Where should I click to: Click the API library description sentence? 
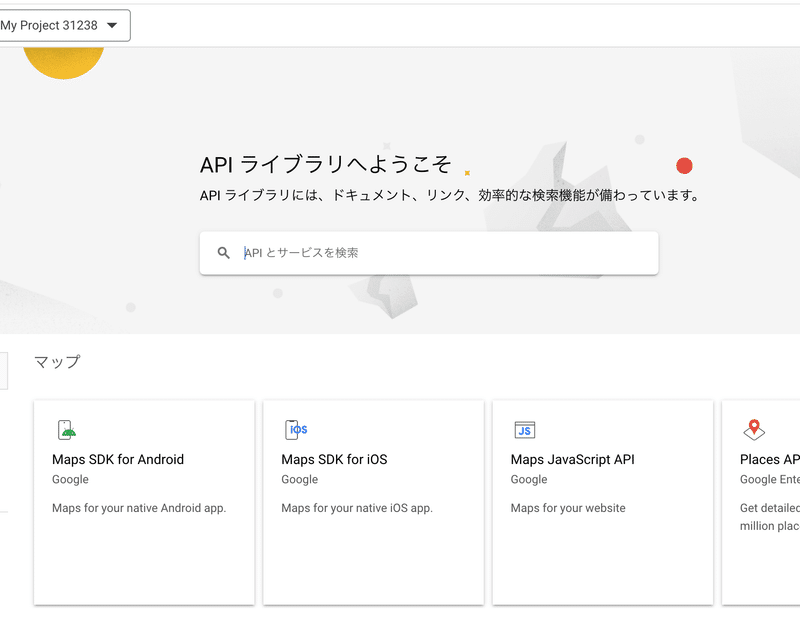click(449, 195)
